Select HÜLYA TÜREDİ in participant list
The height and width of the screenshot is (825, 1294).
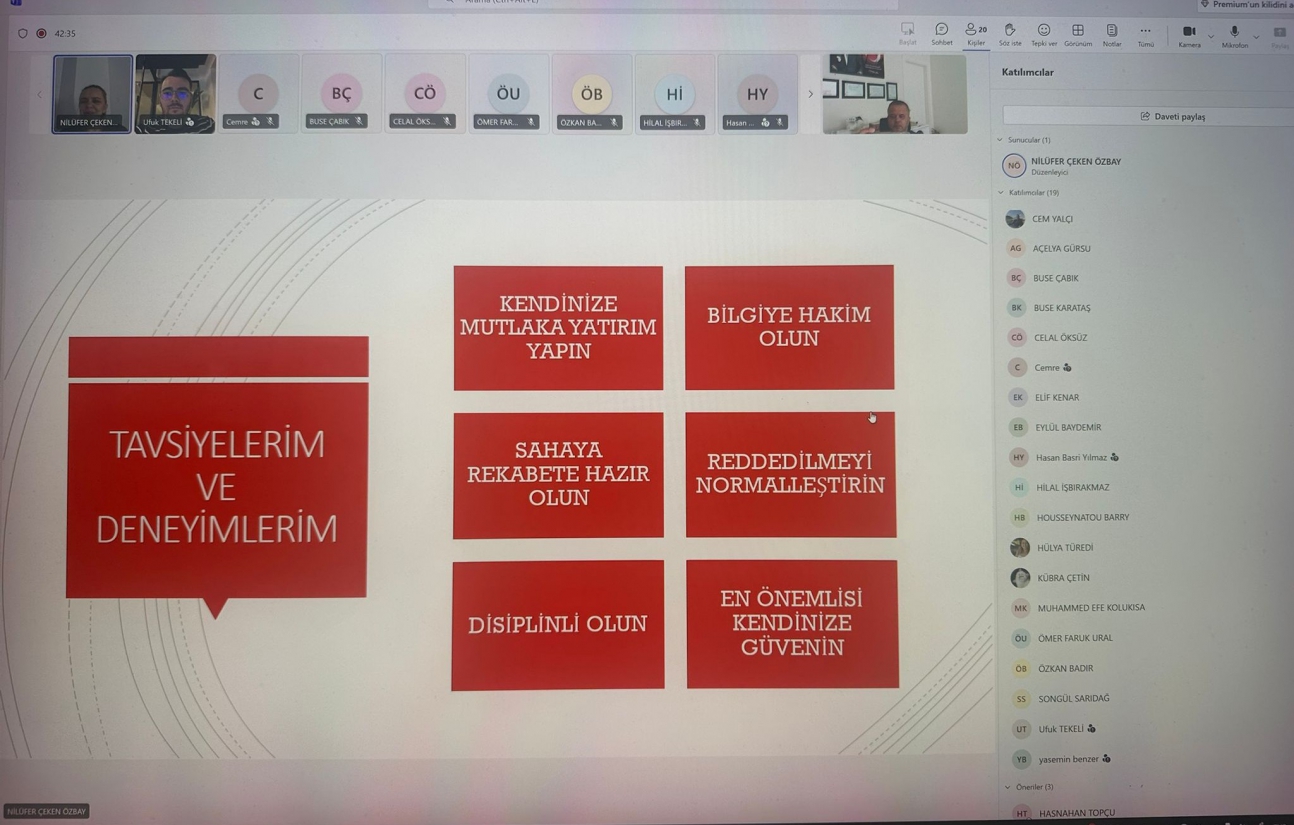click(1064, 548)
